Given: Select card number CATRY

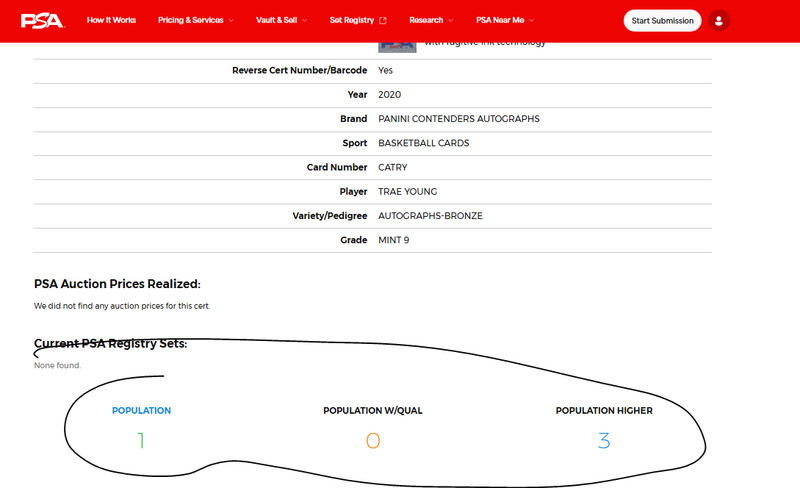Looking at the screenshot, I should pos(392,167).
